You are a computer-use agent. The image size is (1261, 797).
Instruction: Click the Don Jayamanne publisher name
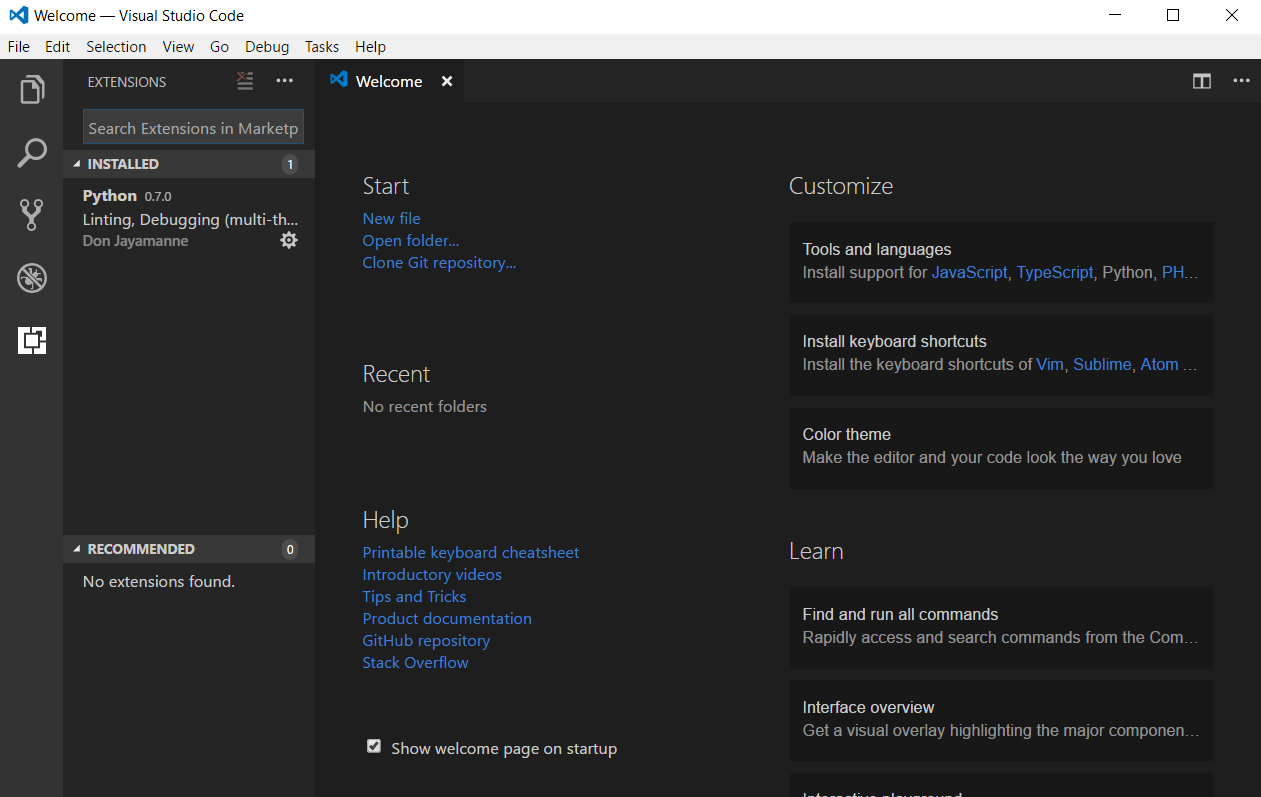(135, 241)
